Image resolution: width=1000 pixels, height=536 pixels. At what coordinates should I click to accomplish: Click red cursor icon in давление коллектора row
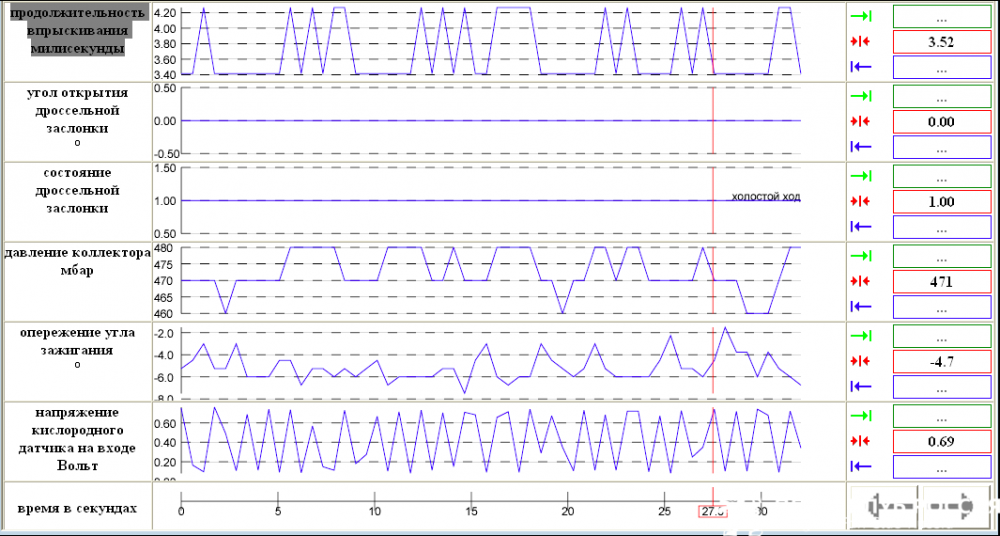[x=862, y=281]
